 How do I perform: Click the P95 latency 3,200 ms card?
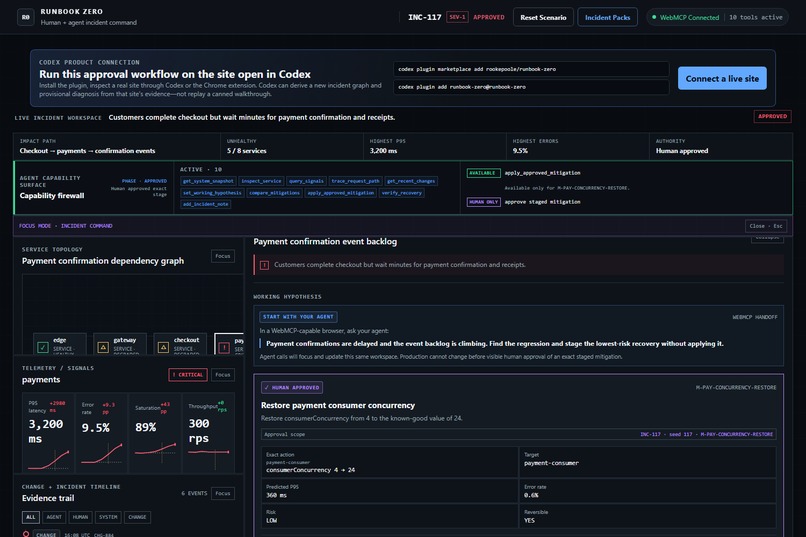48,433
